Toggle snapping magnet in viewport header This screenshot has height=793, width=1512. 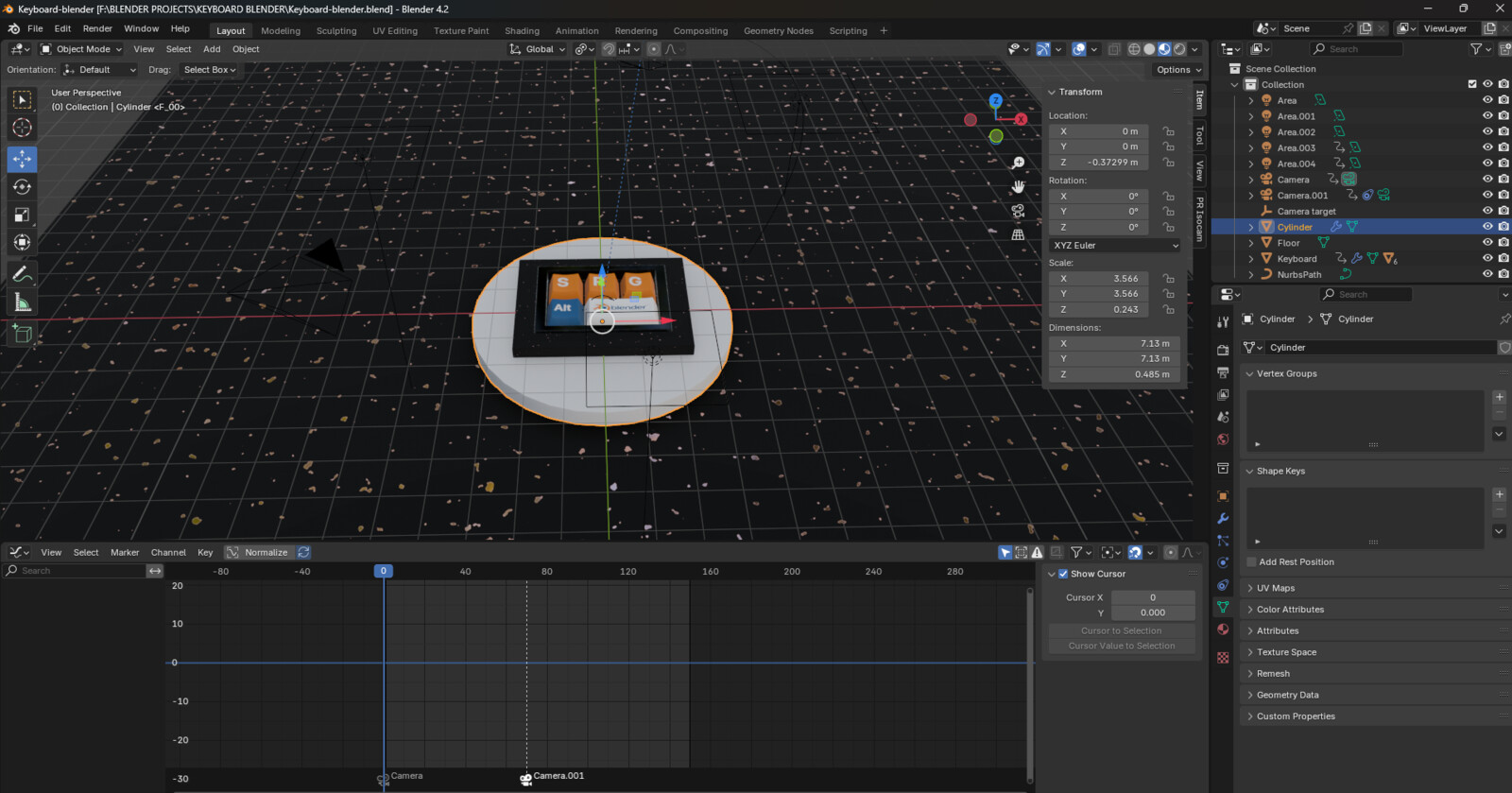click(609, 49)
